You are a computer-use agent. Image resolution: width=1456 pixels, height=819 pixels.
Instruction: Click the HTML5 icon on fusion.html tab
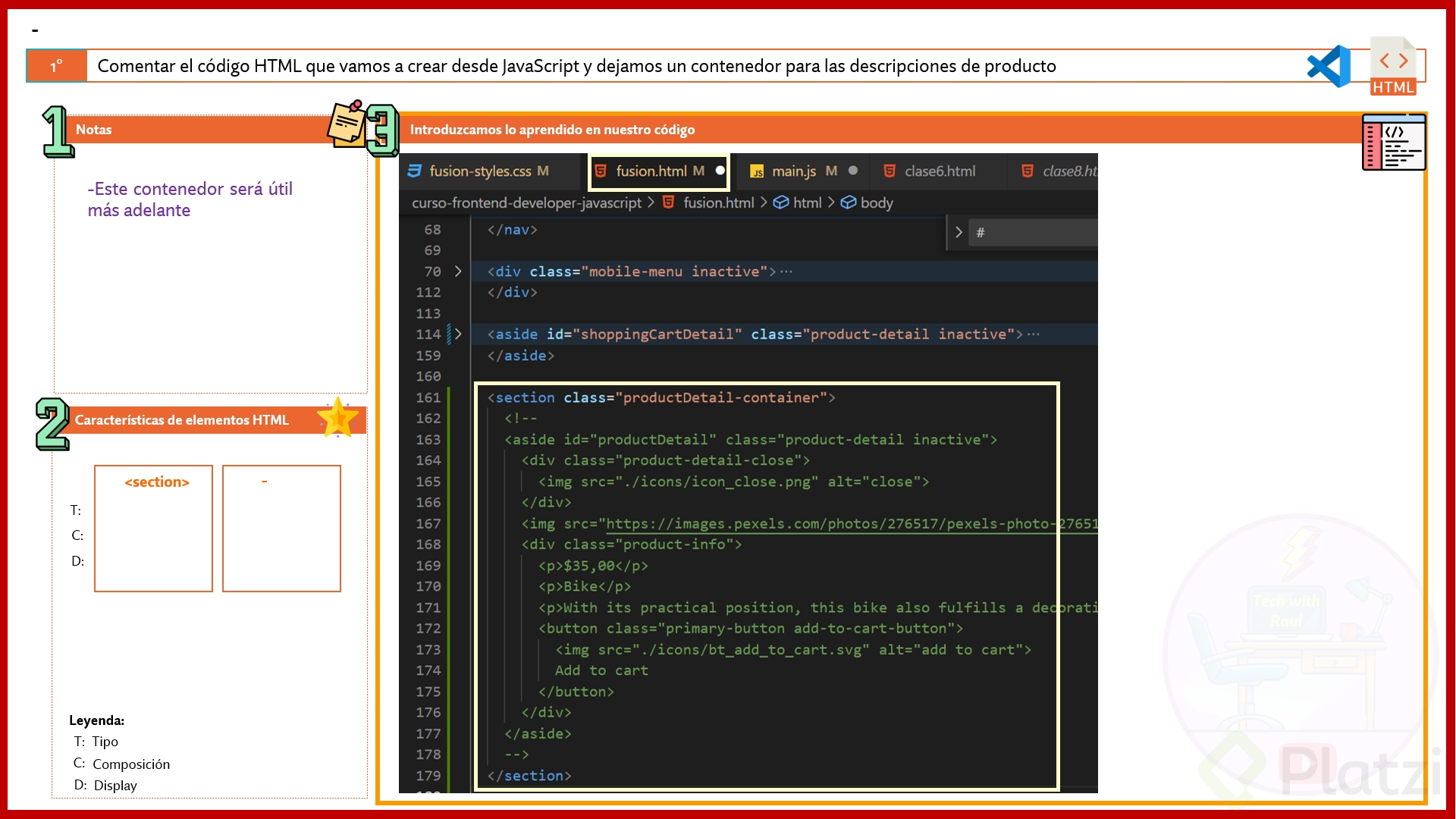coord(601,171)
